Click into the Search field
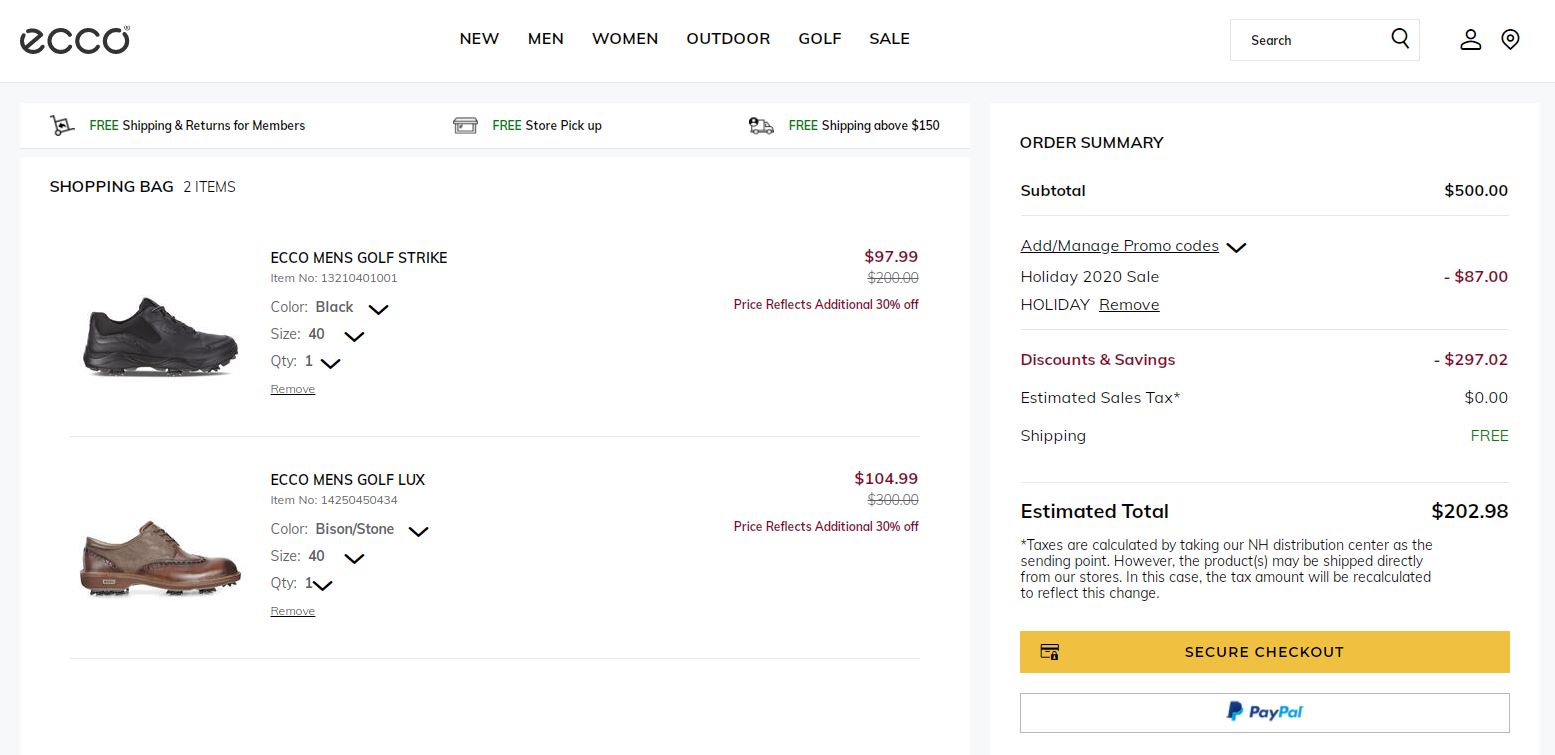The height and width of the screenshot is (755, 1555). pyautogui.click(x=1310, y=40)
